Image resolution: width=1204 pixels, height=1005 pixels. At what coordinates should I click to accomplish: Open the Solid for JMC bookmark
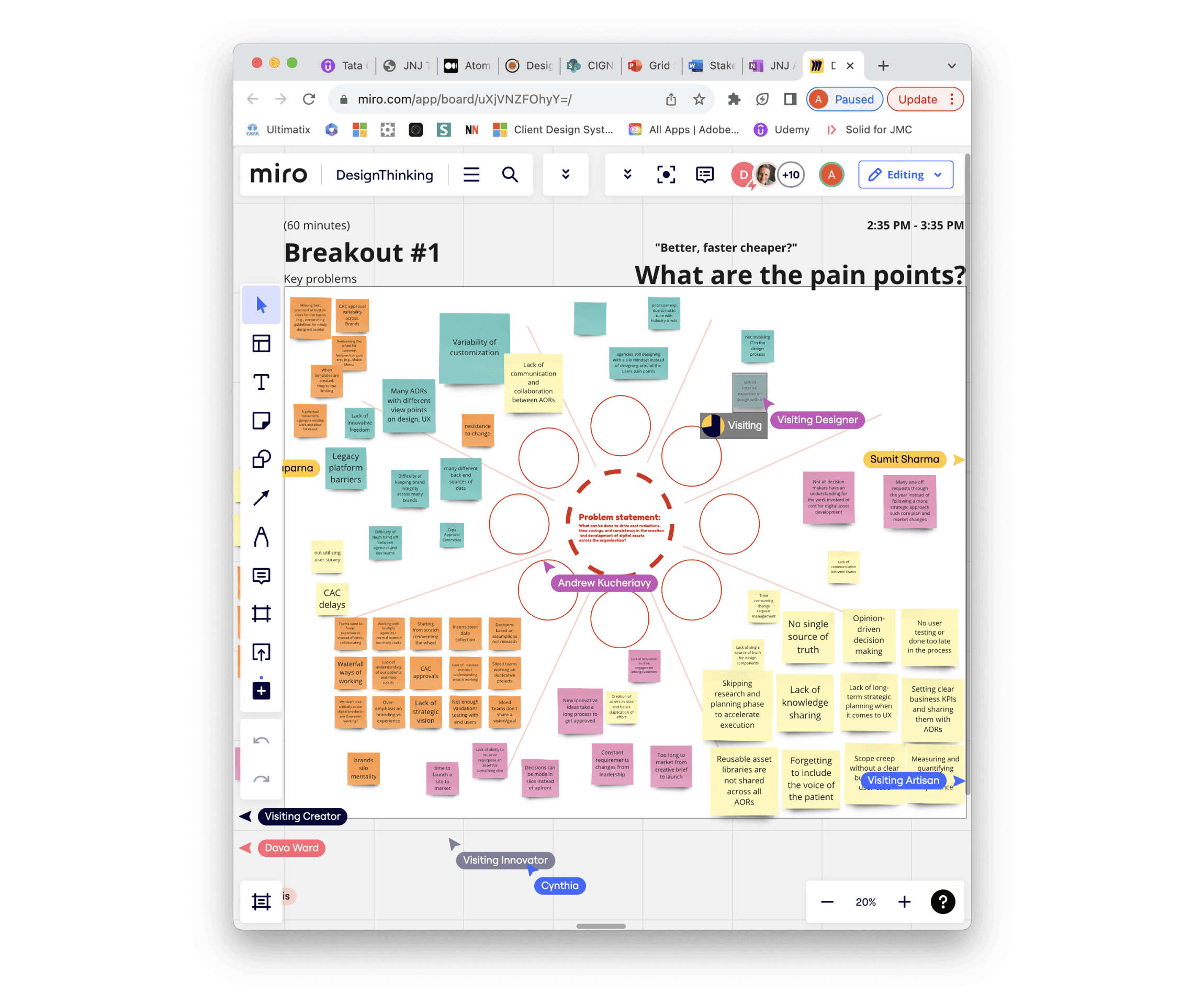869,130
